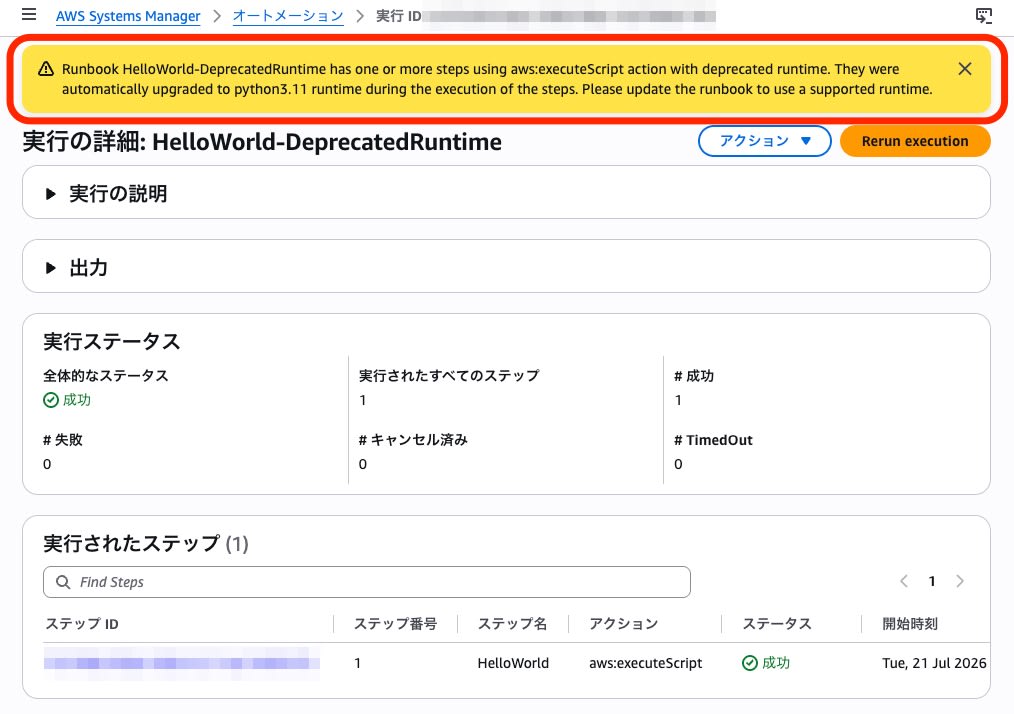This screenshot has height=714, width=1014.
Task: Go to AWS Systems Manager breadcrumb
Action: click(128, 16)
